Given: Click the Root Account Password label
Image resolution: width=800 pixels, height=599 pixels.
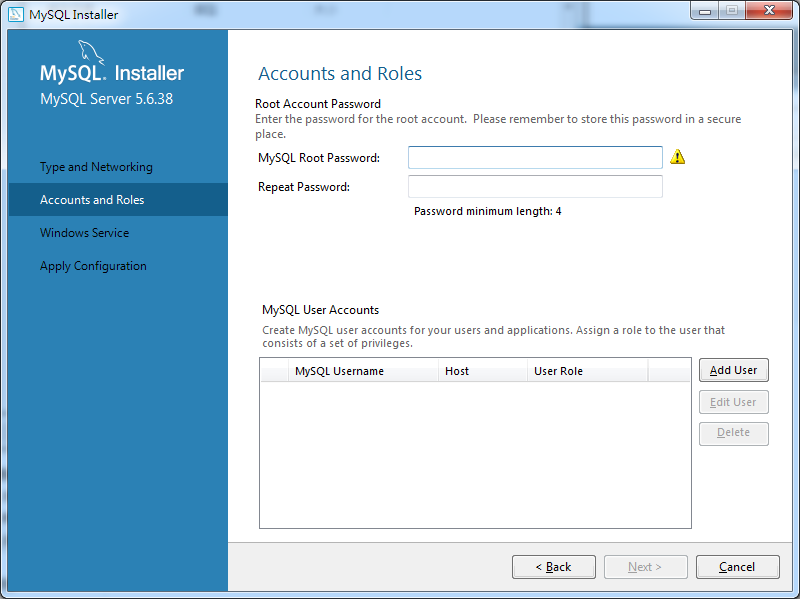Looking at the screenshot, I should [318, 104].
